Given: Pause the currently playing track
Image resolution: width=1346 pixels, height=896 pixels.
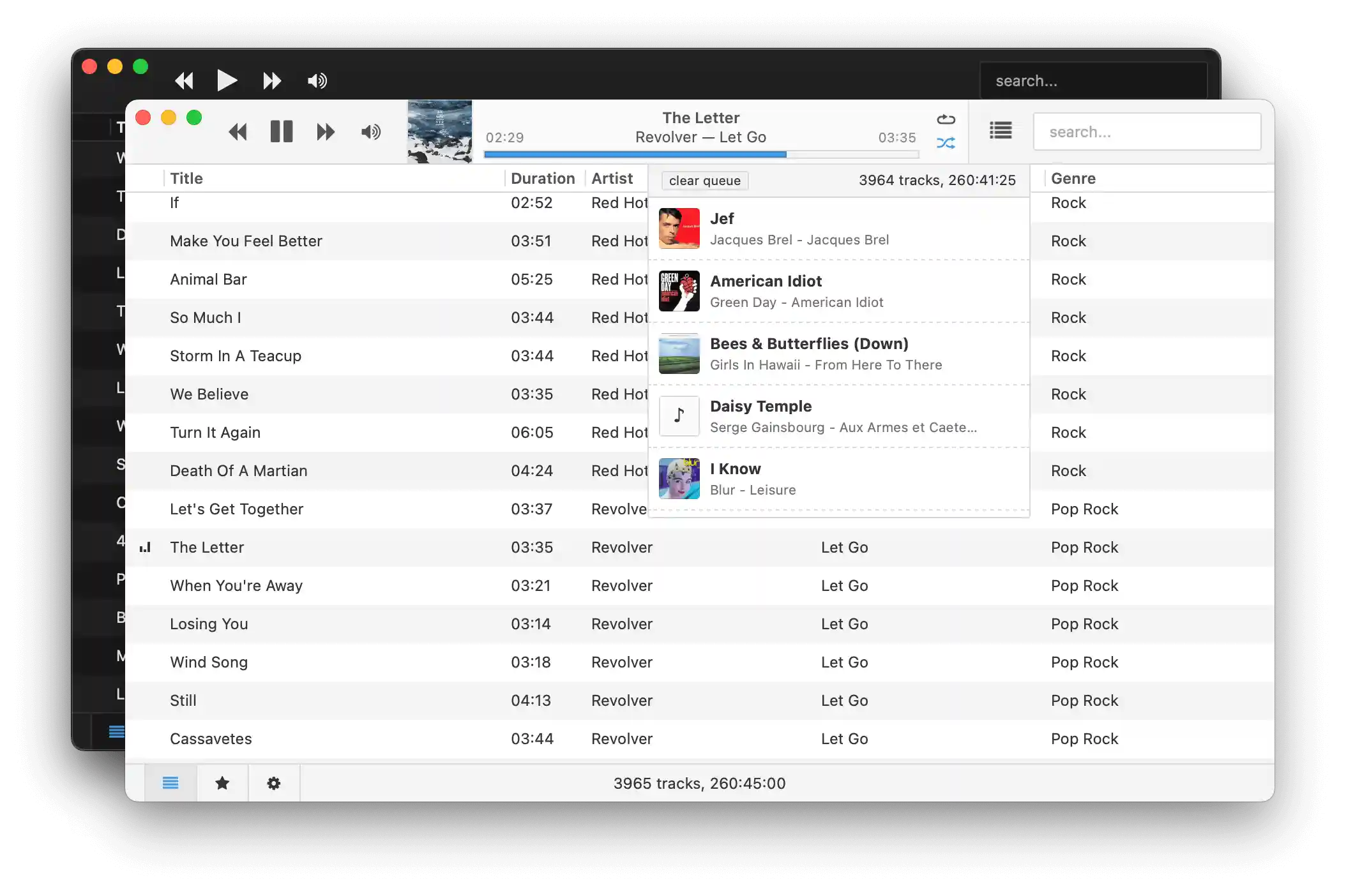Looking at the screenshot, I should (281, 131).
